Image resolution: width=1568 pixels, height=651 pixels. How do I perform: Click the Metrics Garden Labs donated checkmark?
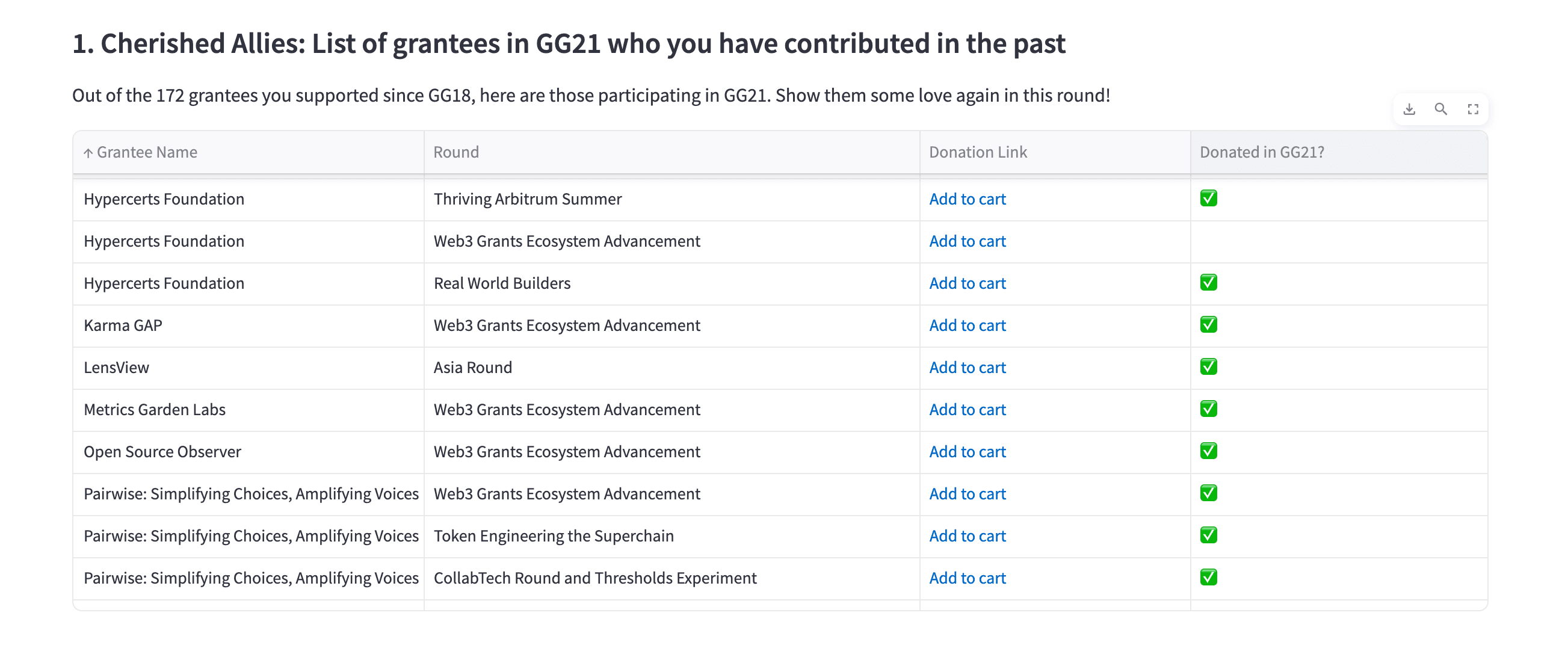pos(1208,409)
